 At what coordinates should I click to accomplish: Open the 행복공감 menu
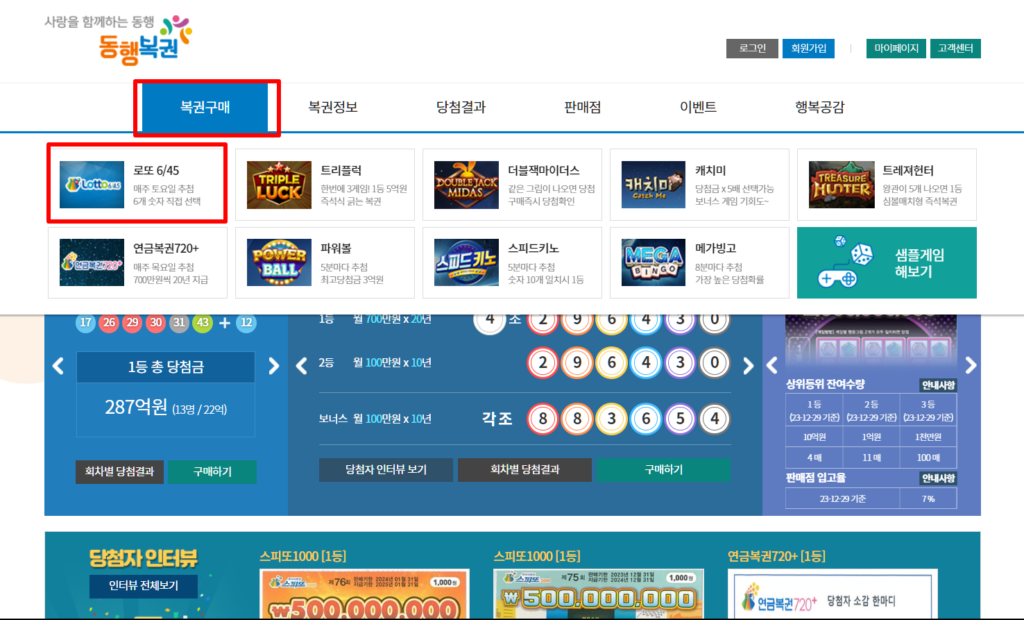tap(820, 107)
